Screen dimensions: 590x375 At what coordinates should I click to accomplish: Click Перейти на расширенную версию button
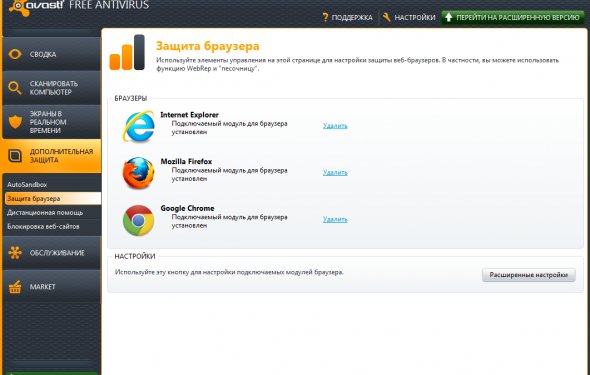coord(512,17)
